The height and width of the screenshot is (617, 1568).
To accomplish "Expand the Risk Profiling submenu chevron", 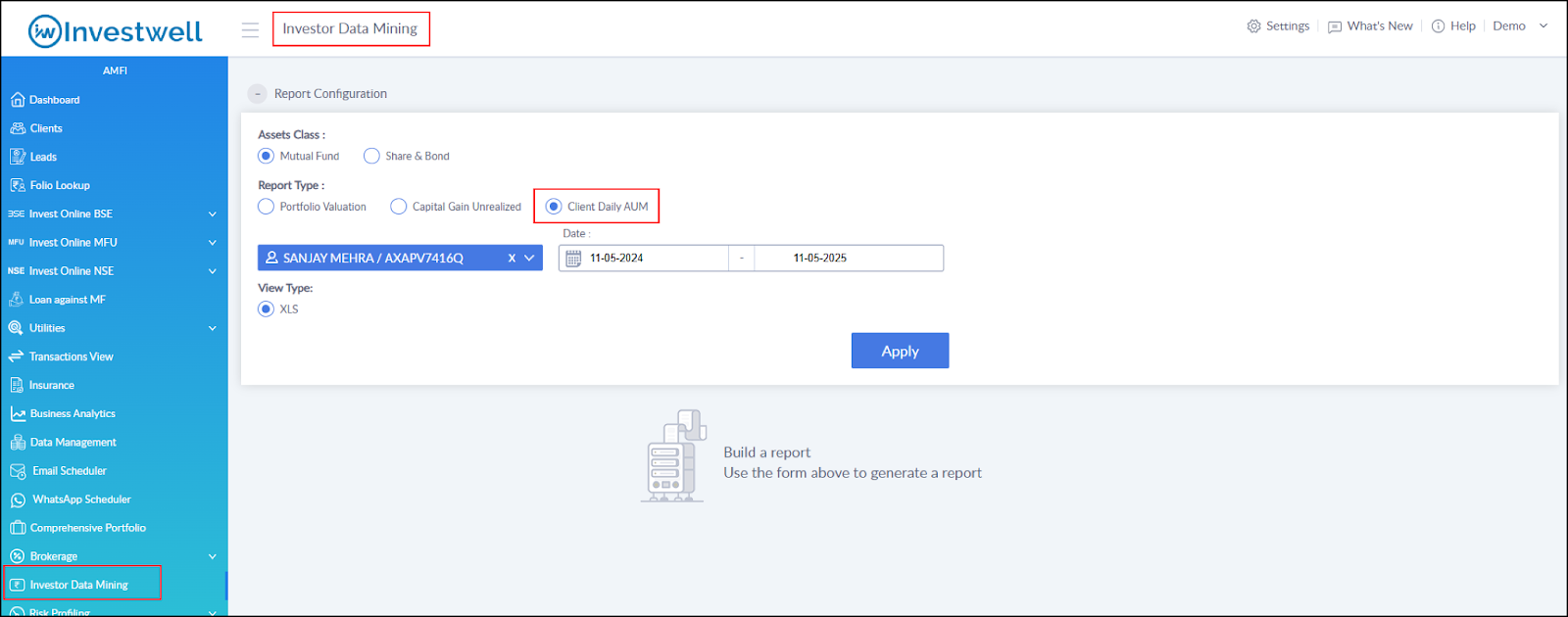I will point(213,612).
